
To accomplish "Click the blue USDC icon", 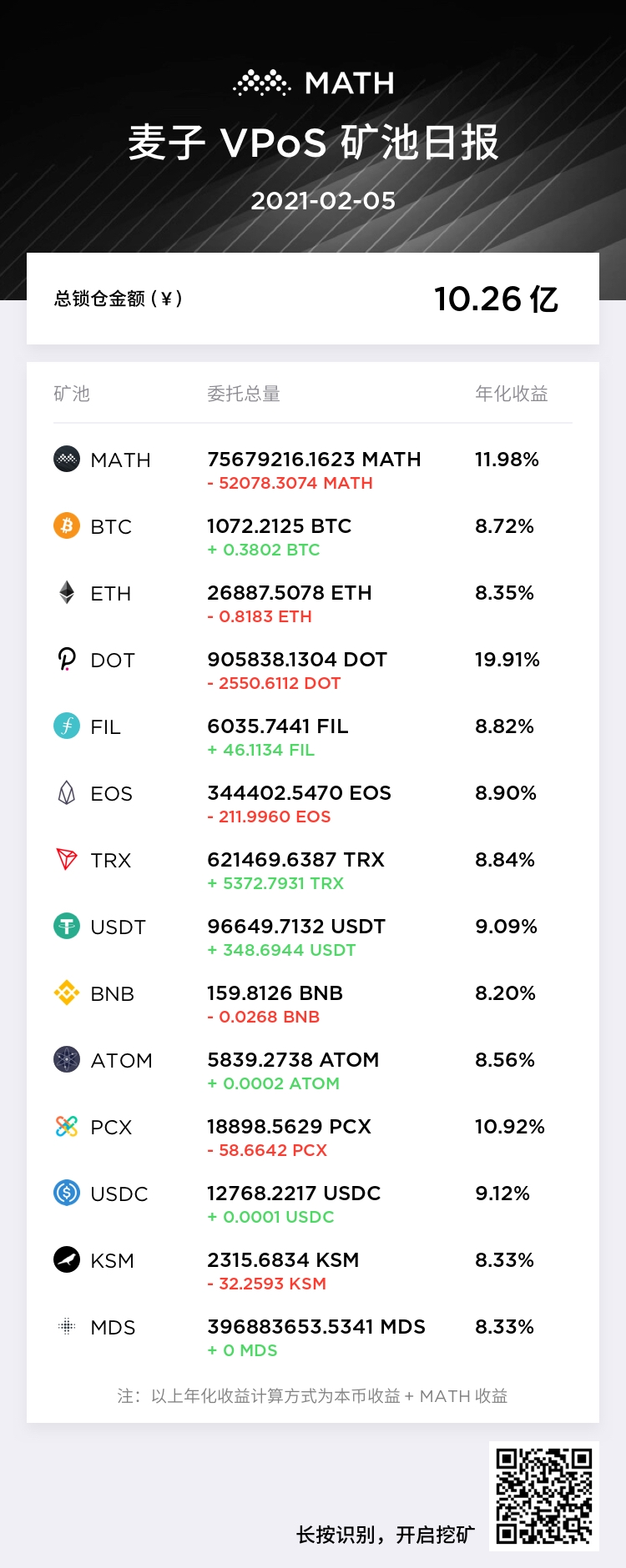I will tap(67, 1193).
